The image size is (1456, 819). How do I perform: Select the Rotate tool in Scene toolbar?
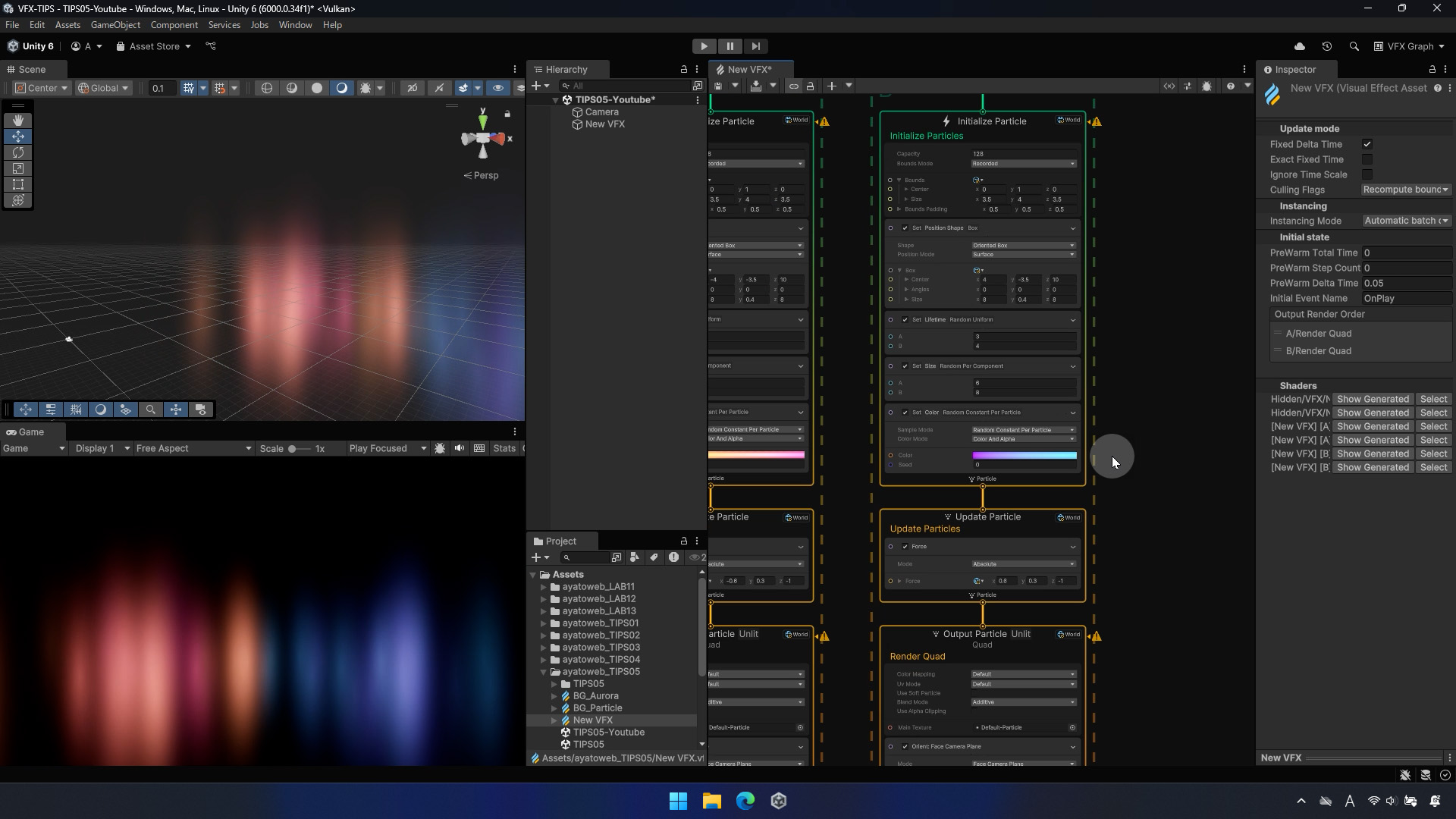18,152
